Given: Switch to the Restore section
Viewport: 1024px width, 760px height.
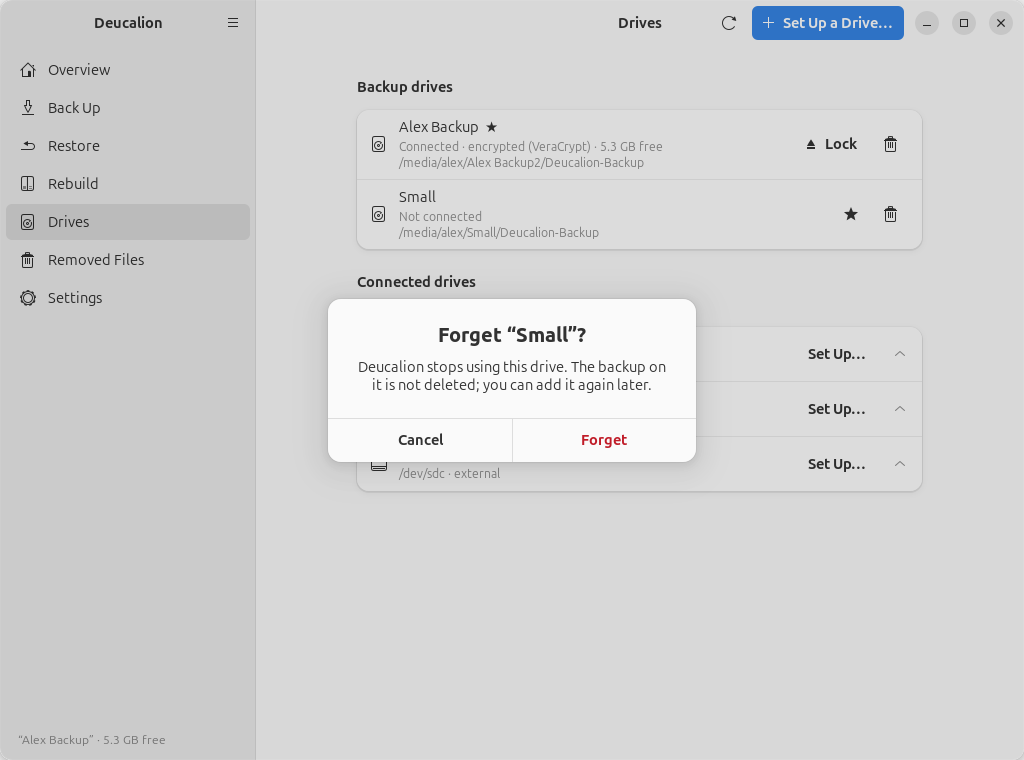Looking at the screenshot, I should tap(128, 146).
